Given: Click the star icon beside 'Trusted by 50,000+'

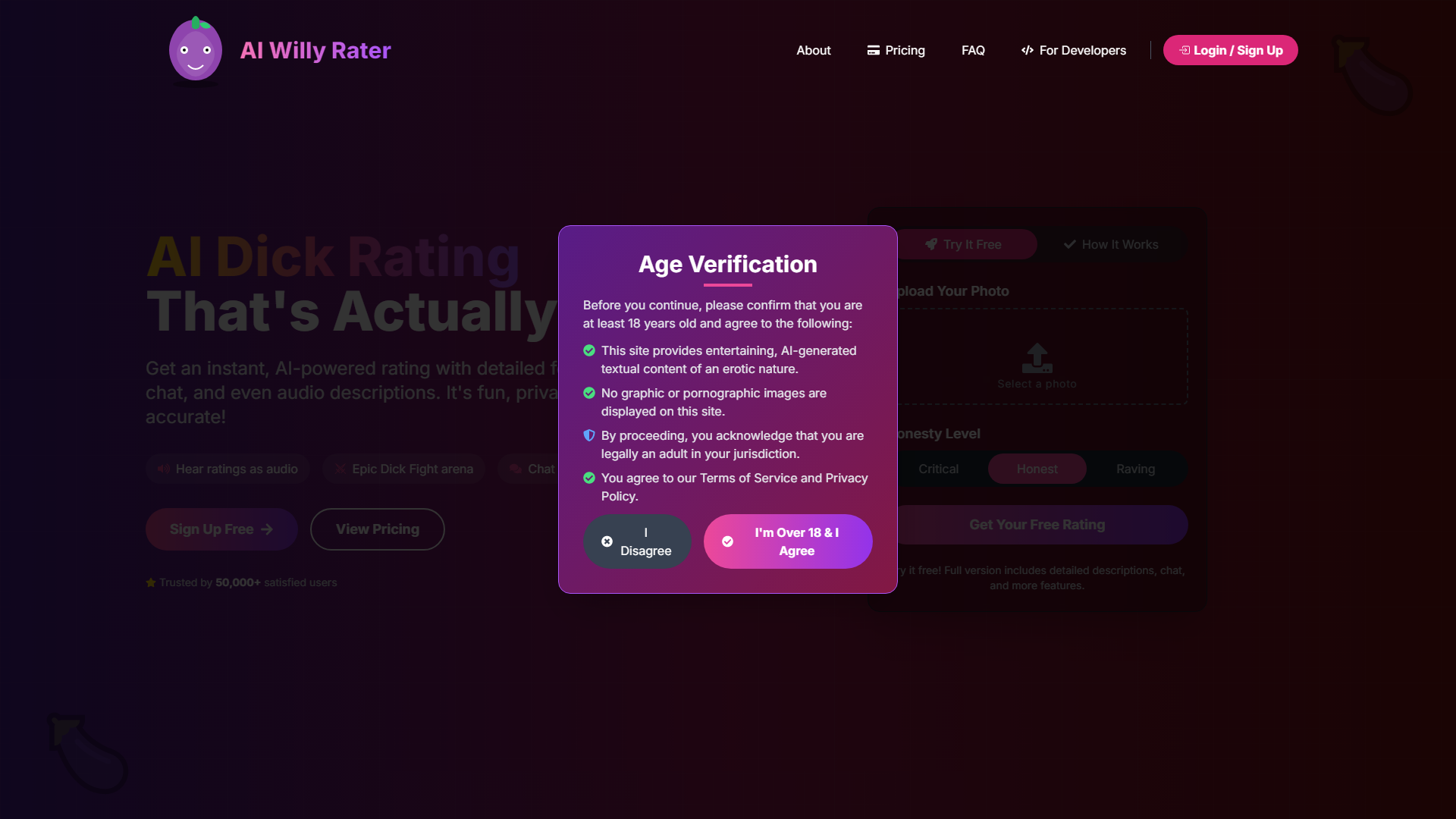Looking at the screenshot, I should click(x=150, y=582).
